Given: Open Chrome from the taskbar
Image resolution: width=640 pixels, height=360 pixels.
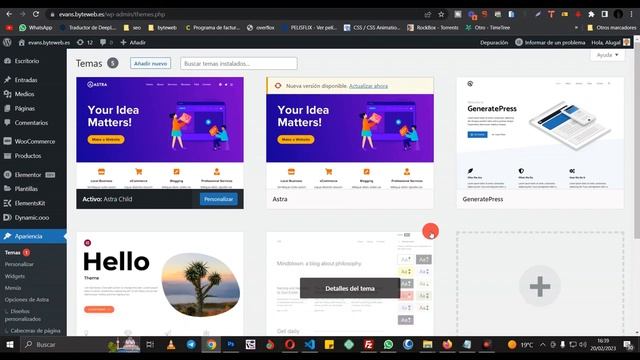Looking at the screenshot, I should click(x=211, y=344).
